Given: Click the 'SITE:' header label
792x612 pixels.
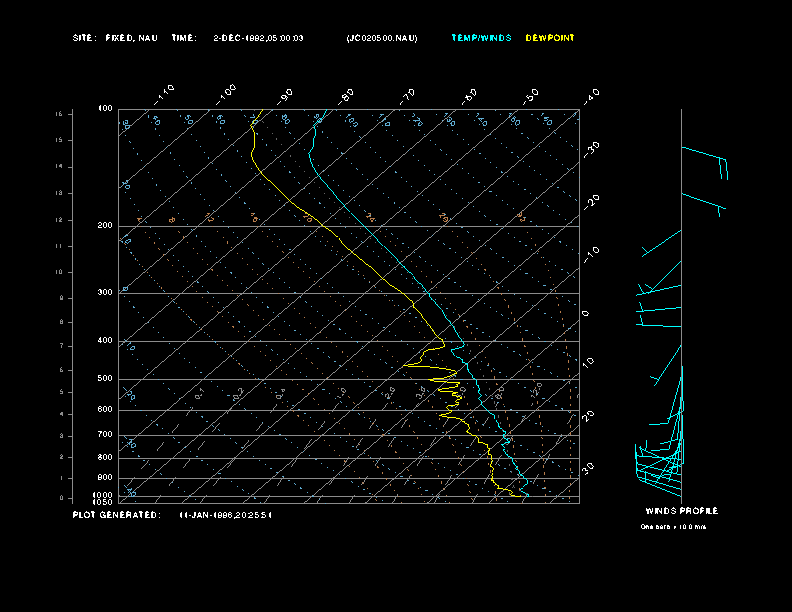Looking at the screenshot, I should tap(83, 38).
